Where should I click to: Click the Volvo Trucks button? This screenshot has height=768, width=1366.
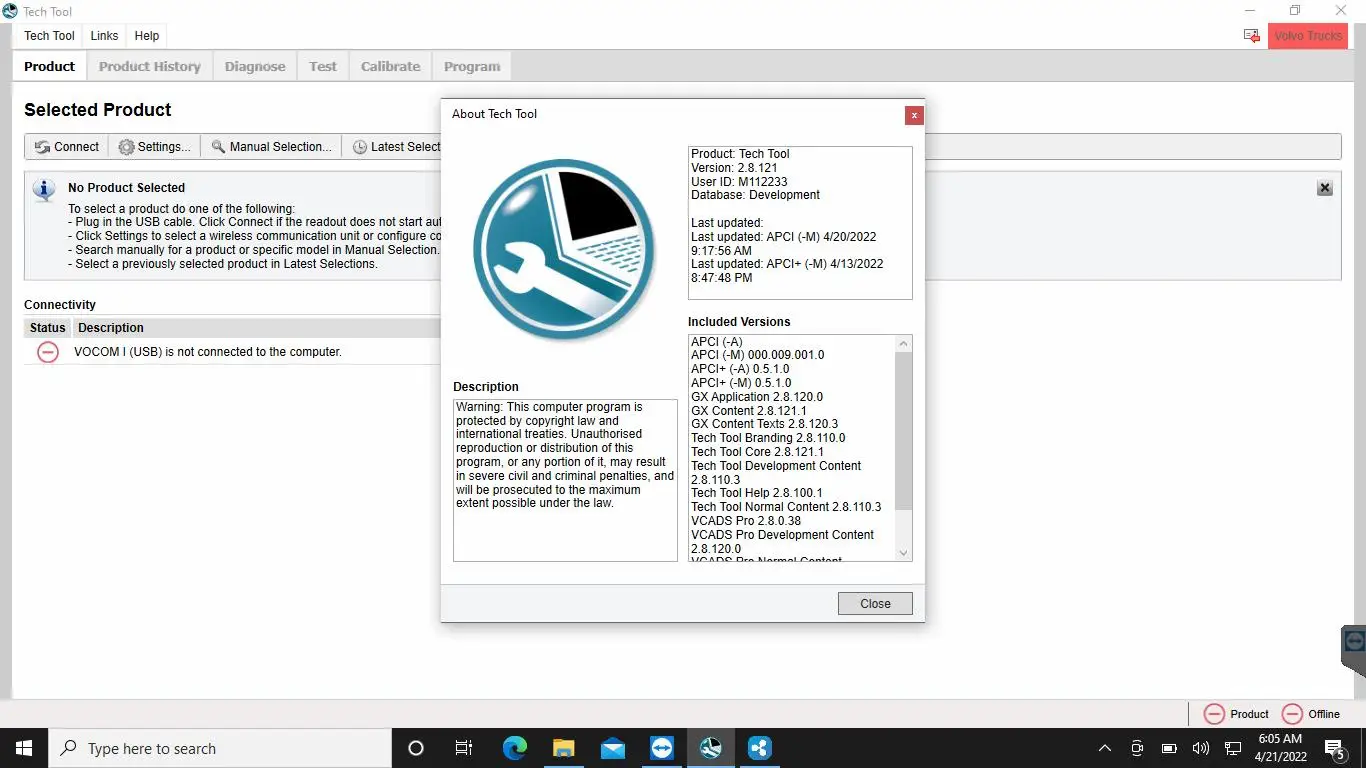point(1307,35)
